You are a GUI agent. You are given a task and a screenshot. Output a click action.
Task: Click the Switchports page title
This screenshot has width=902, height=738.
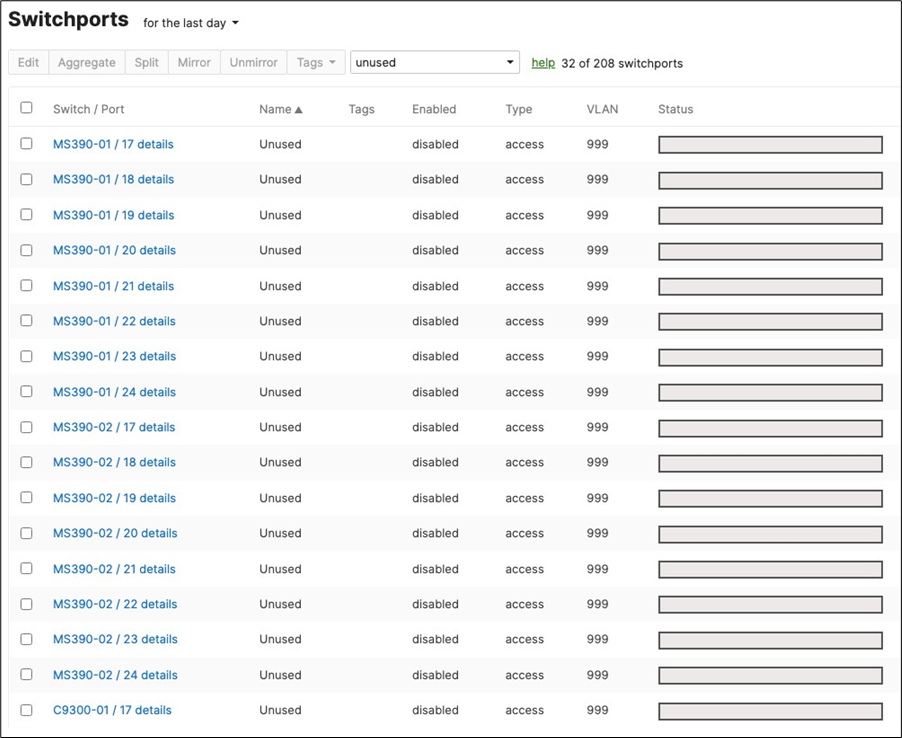(68, 19)
